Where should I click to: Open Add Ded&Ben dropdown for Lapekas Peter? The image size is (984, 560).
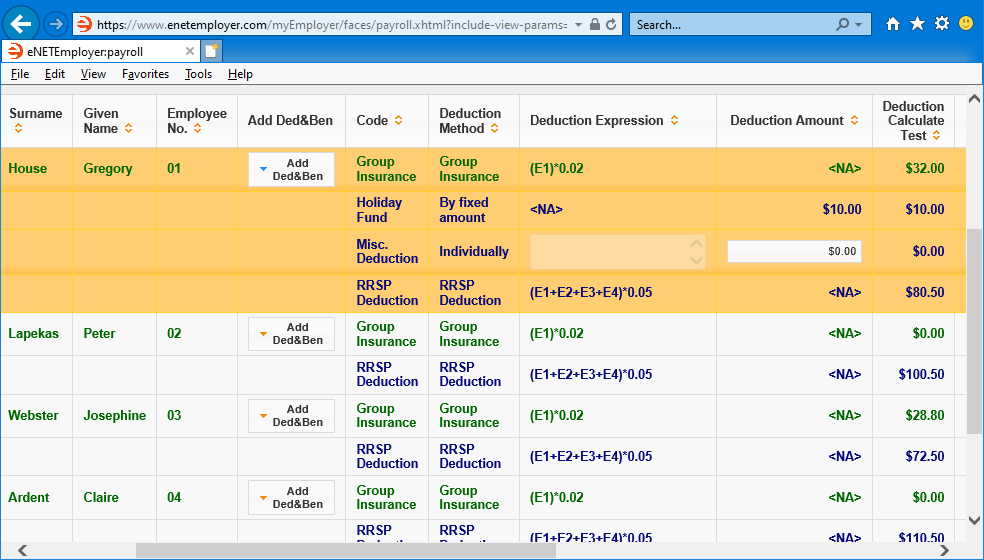click(x=291, y=334)
